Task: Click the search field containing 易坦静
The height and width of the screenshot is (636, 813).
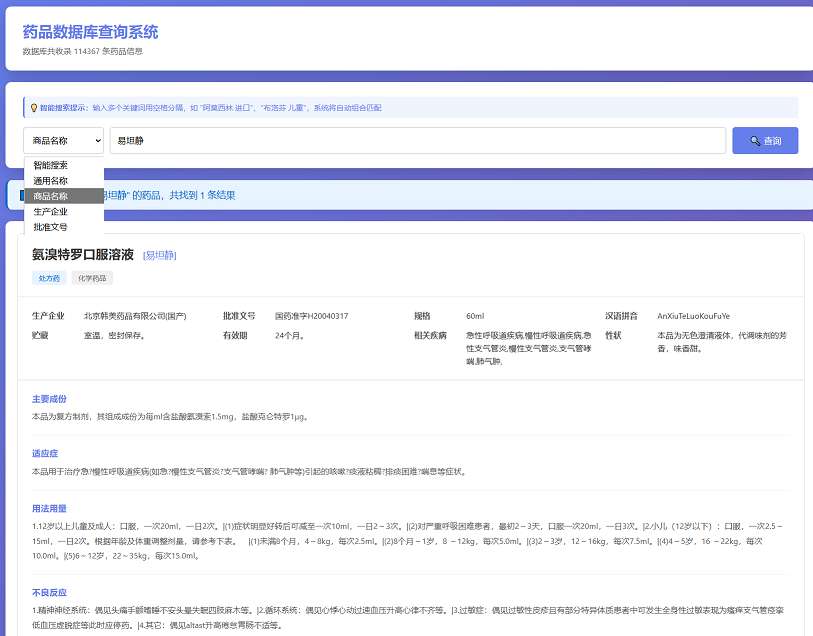Action: [x=417, y=141]
